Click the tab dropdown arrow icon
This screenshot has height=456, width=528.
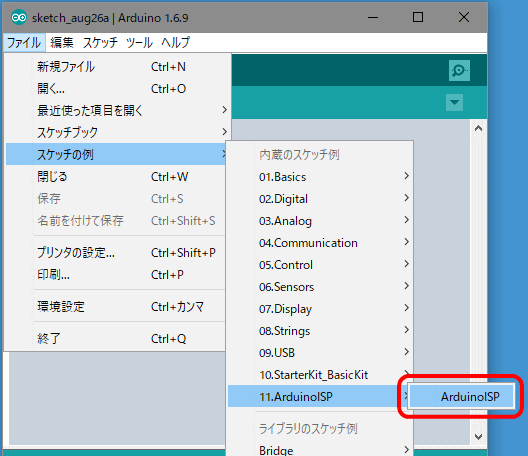[x=454, y=102]
